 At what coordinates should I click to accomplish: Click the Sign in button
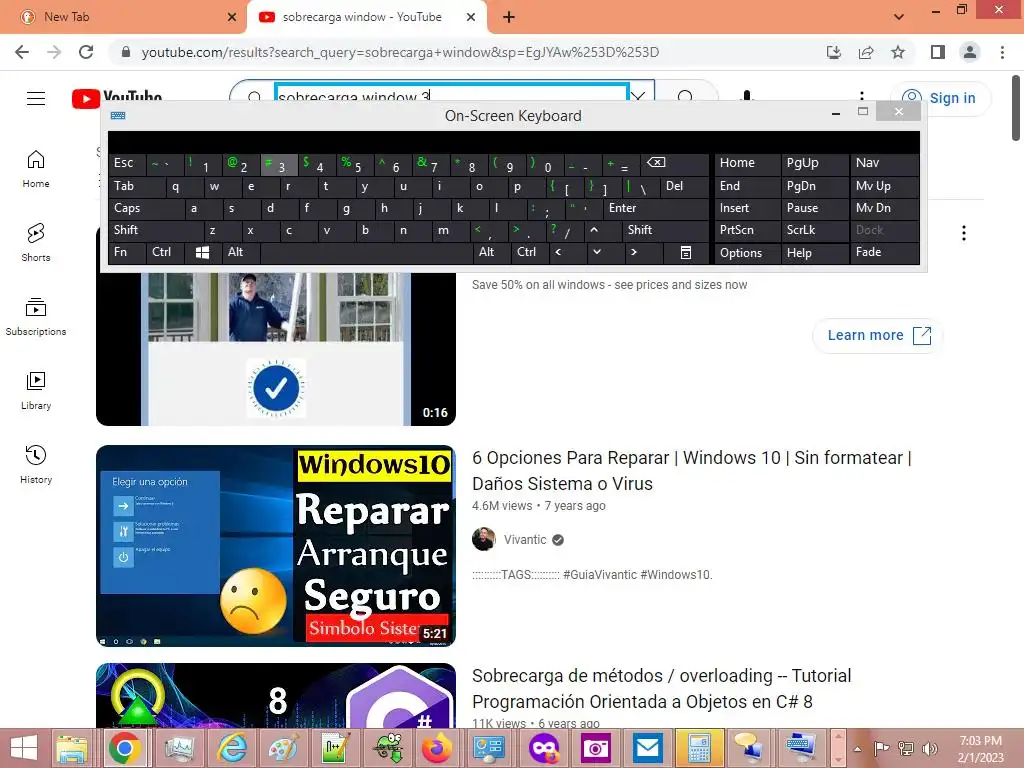coord(941,99)
